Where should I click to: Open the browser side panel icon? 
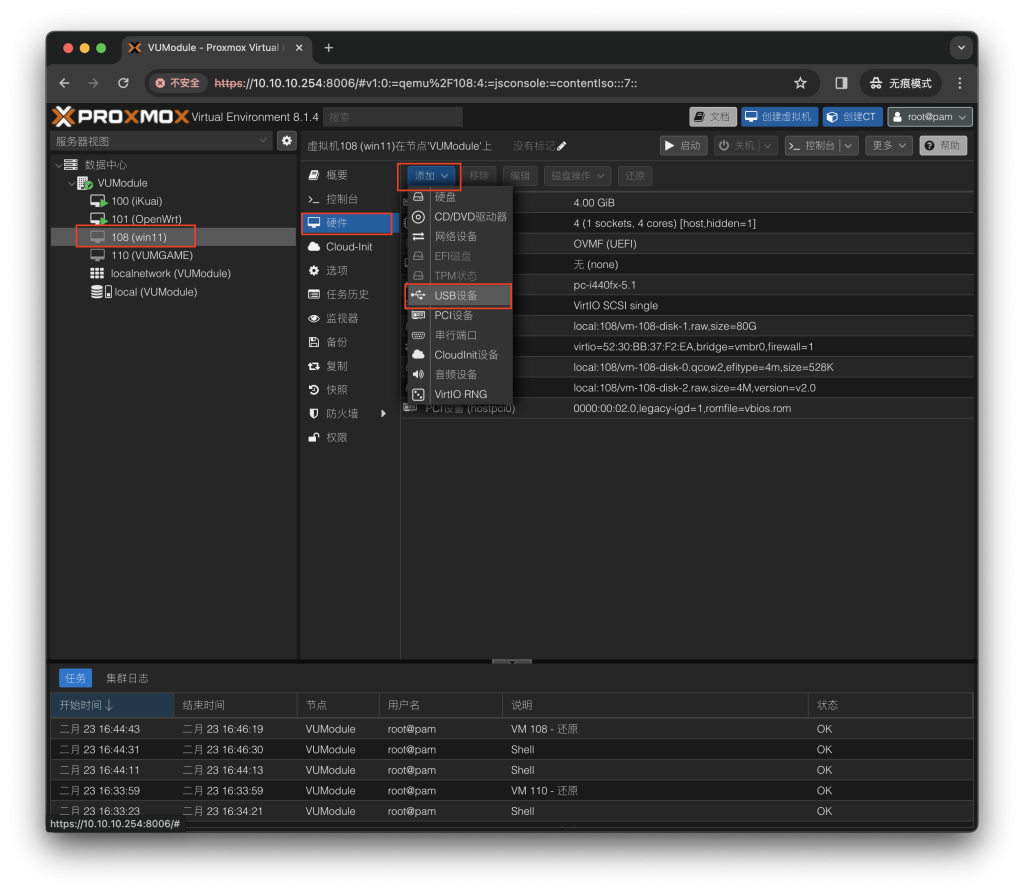coord(841,83)
